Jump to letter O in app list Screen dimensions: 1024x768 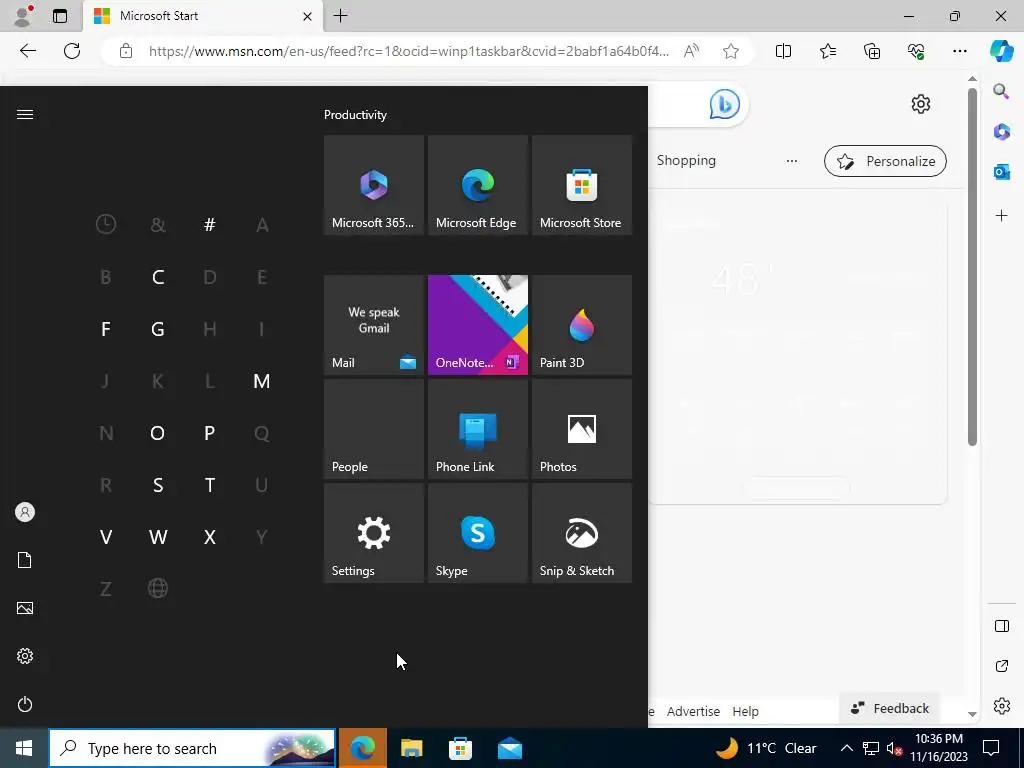[158, 433]
